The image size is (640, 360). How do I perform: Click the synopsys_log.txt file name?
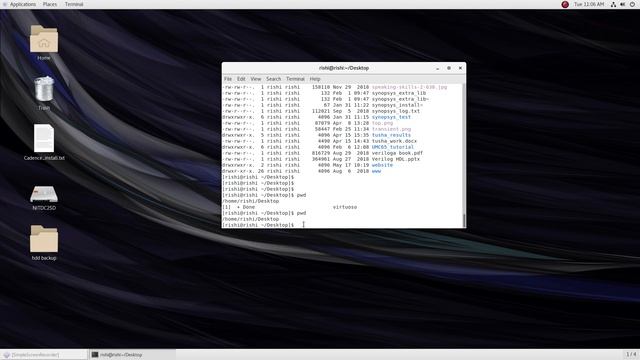[396, 111]
